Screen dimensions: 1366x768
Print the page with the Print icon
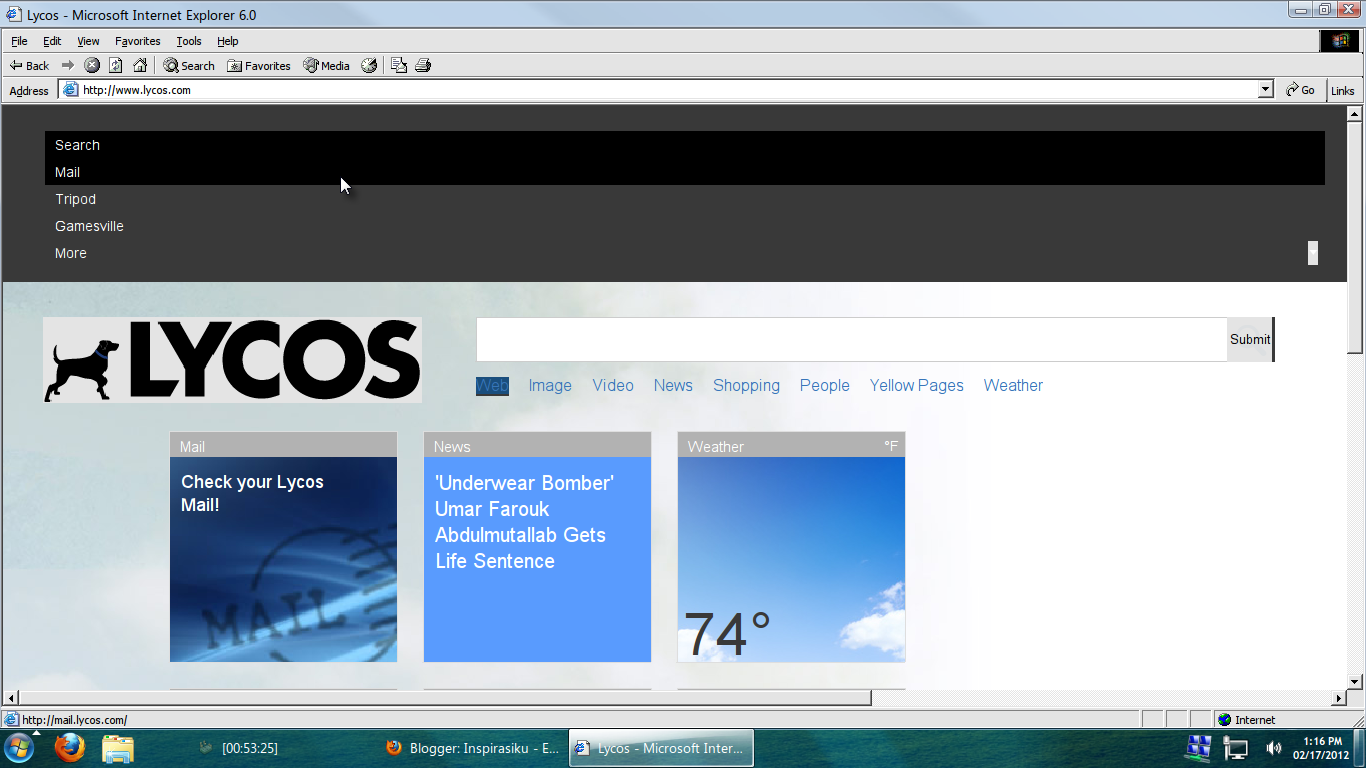[423, 65]
